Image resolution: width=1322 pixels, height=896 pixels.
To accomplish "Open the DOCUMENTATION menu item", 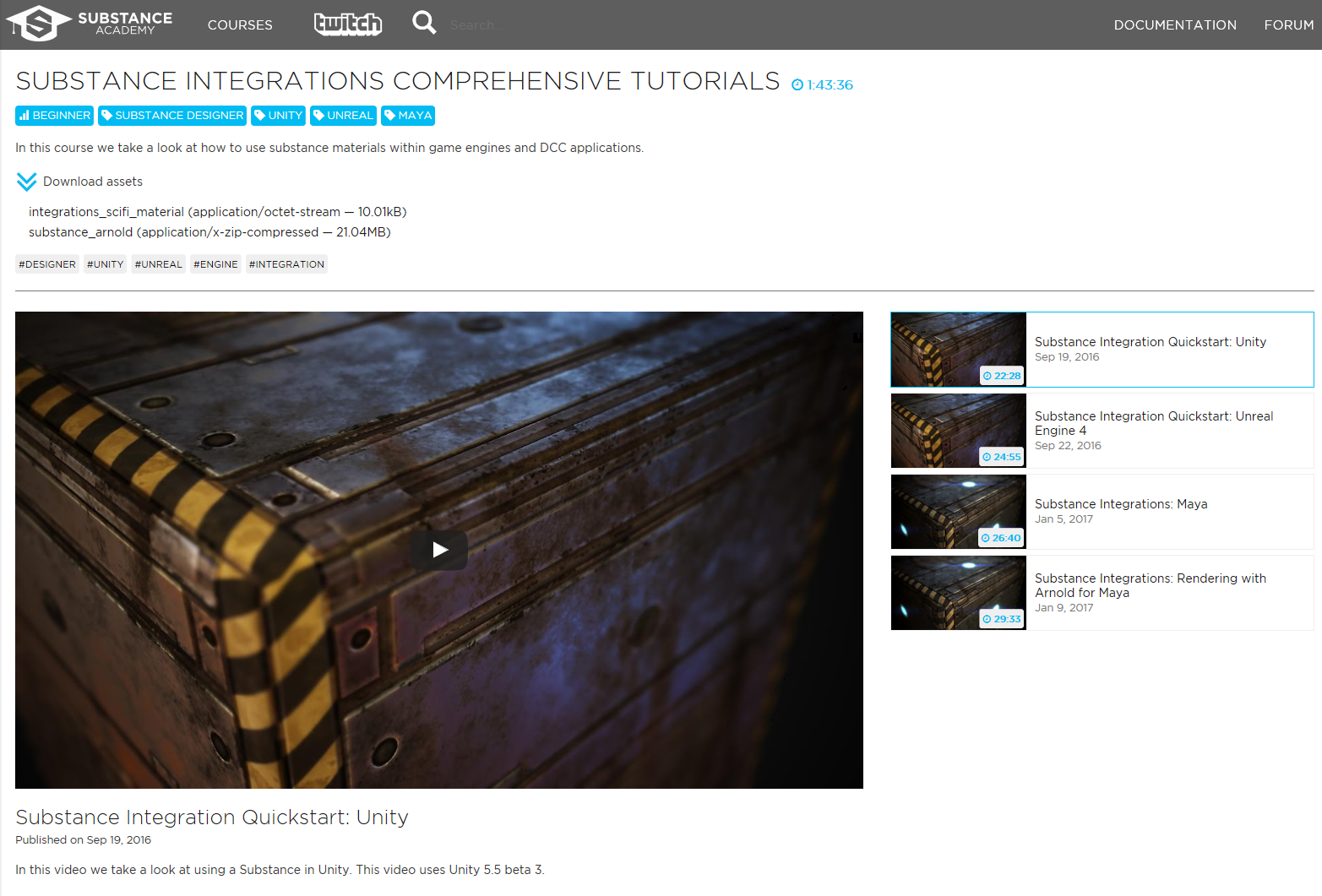I will tap(1175, 24).
